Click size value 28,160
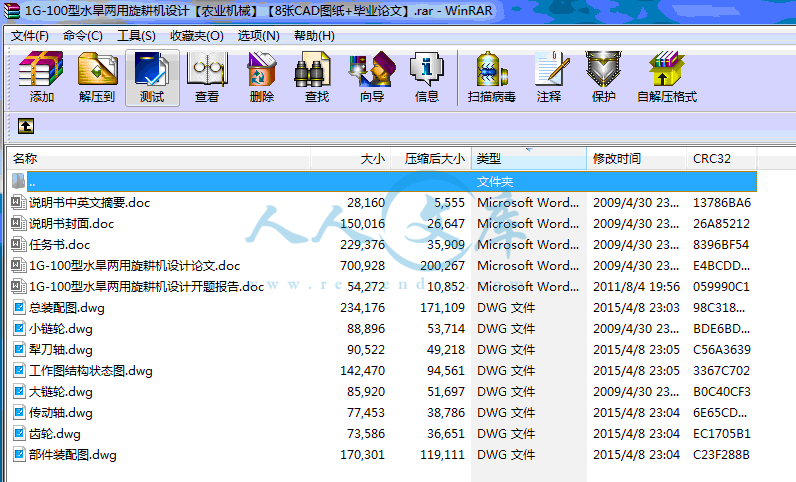The image size is (796, 482). (x=366, y=203)
